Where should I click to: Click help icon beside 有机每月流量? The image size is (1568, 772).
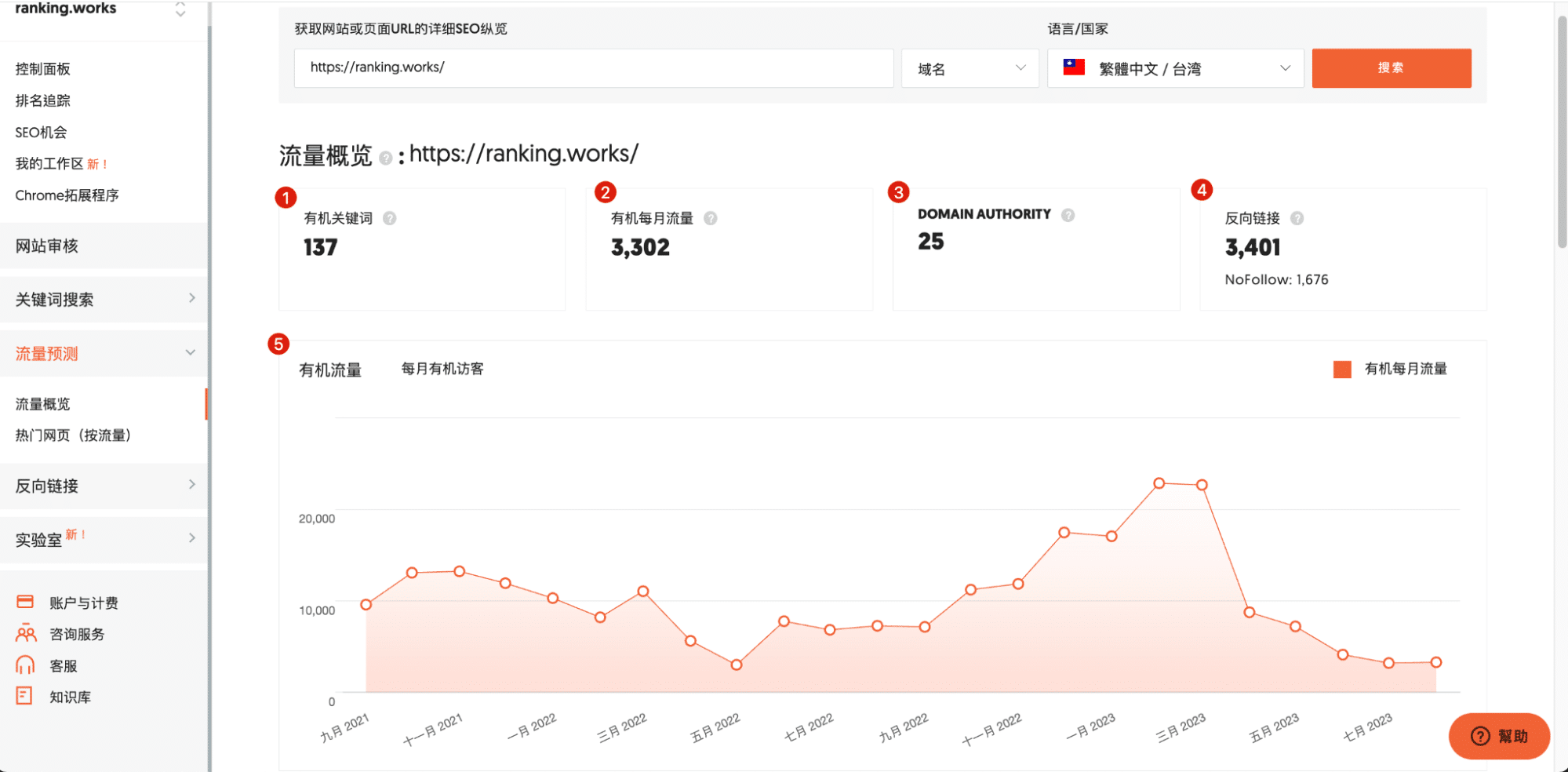[x=710, y=219]
